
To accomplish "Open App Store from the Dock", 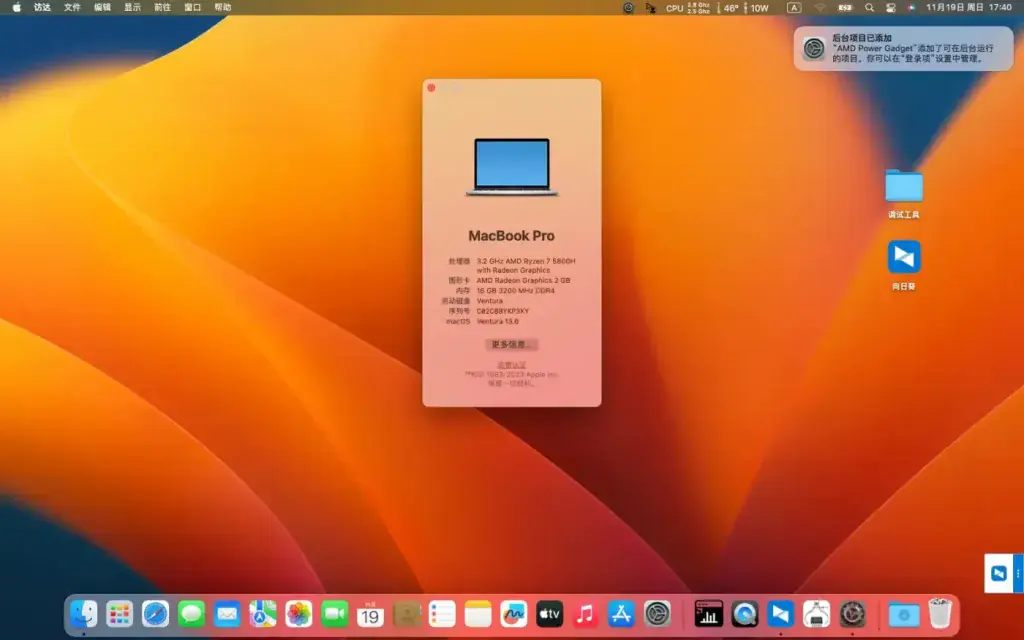I will click(621, 614).
